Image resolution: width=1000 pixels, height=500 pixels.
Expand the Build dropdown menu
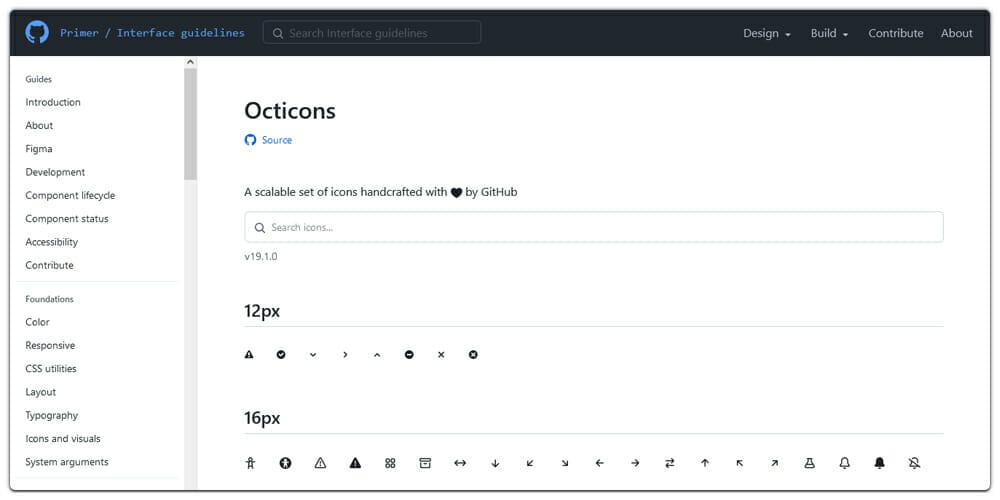pos(829,33)
